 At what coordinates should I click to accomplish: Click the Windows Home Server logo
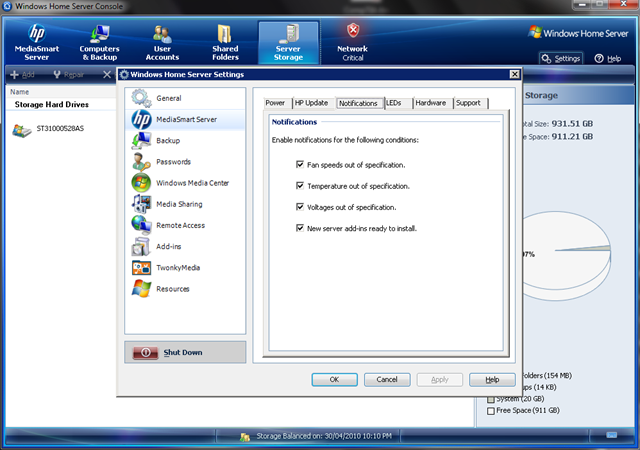pyautogui.click(x=578, y=33)
